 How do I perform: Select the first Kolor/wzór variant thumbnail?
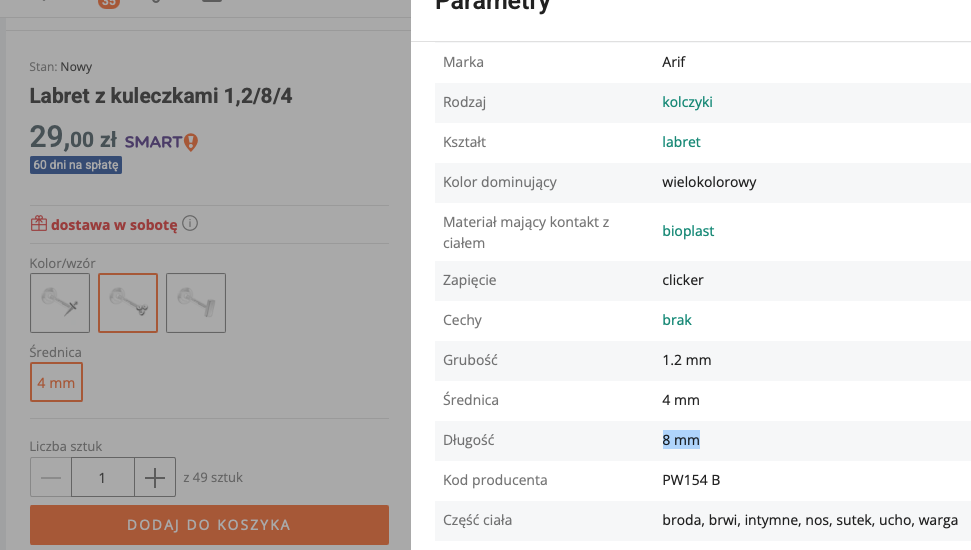pyautogui.click(x=60, y=303)
